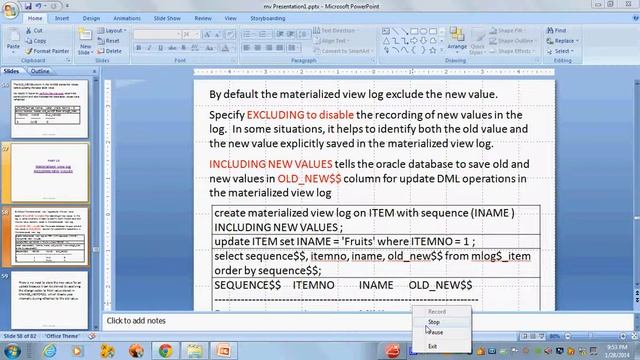This screenshot has height=360, width=640.
Task: Launch Internet Explorer from the taskbar
Action: (x=50, y=351)
